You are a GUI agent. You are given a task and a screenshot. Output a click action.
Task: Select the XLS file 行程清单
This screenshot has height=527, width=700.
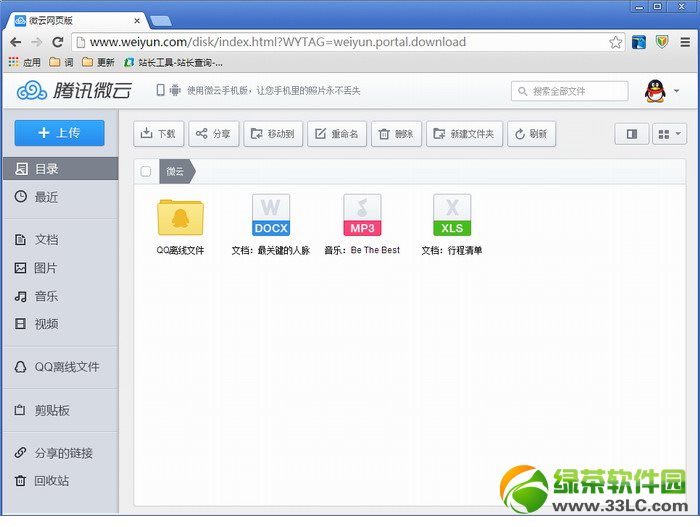(452, 215)
